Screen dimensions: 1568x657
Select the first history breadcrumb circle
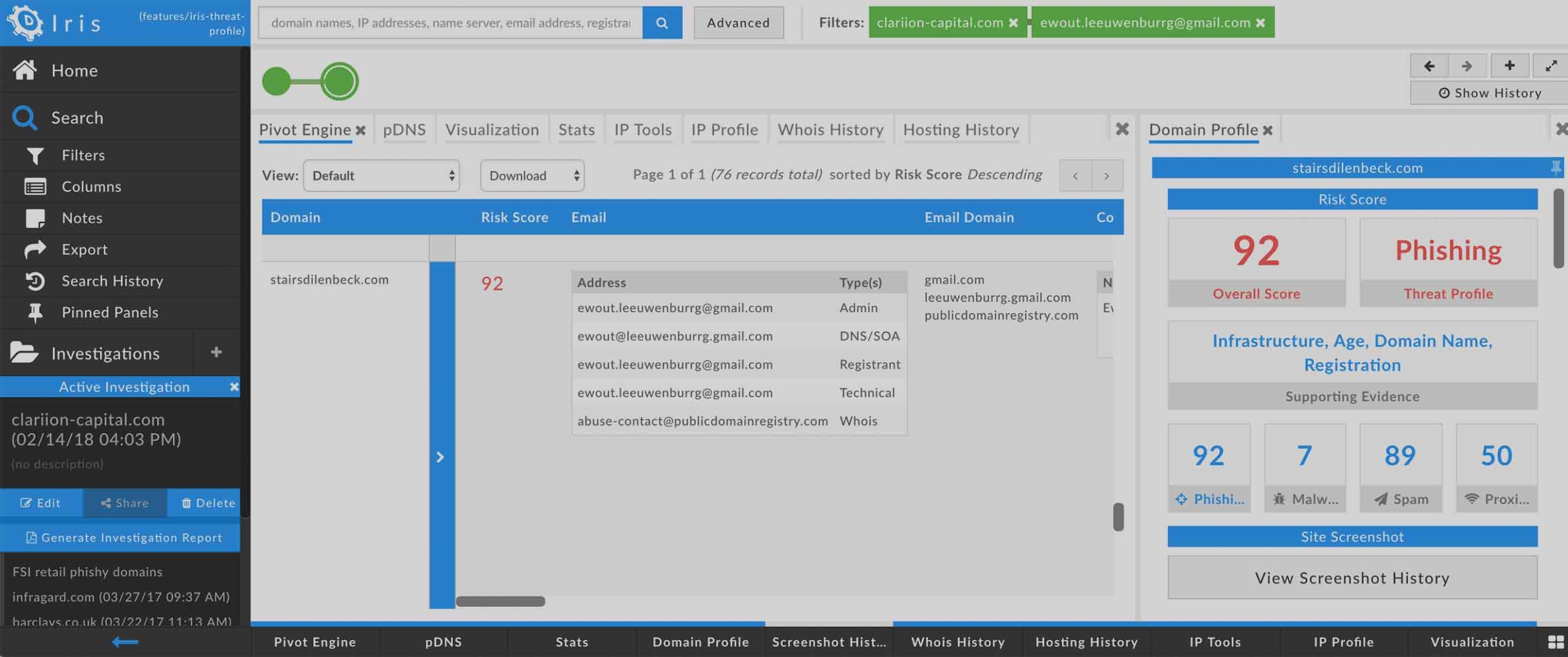coord(276,81)
